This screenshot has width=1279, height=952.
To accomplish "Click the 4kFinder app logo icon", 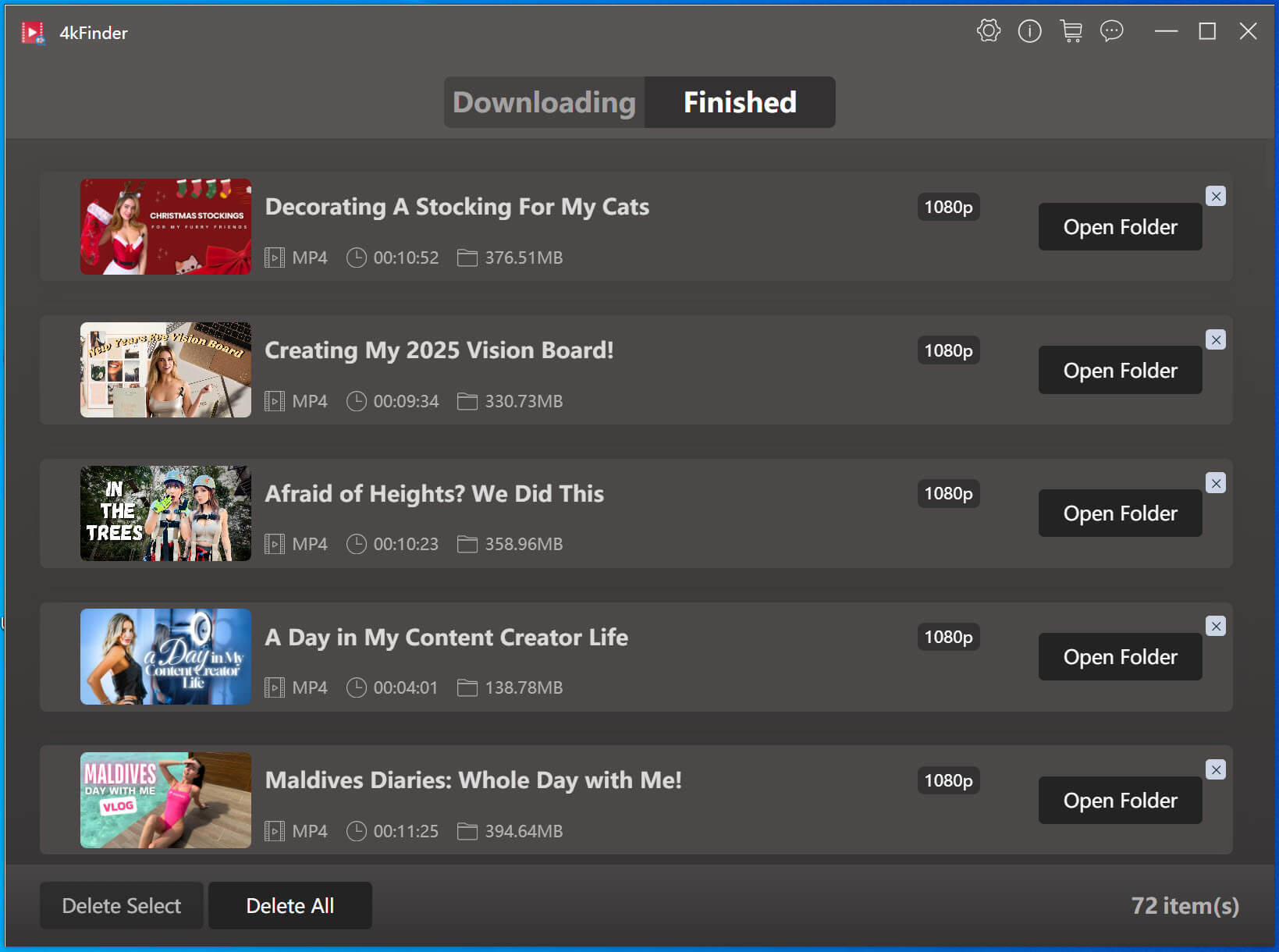I will pyautogui.click(x=33, y=33).
